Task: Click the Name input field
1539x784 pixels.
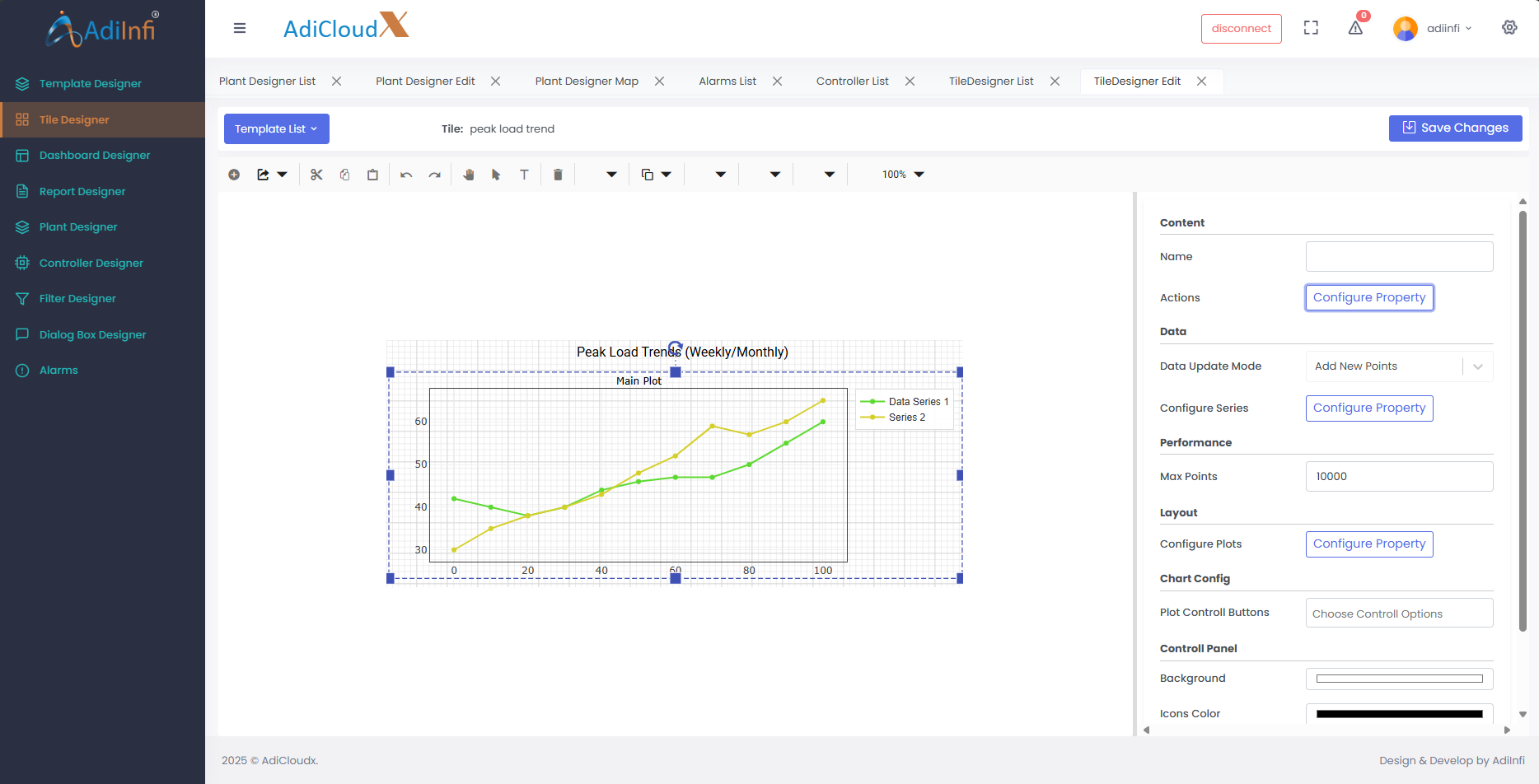Action: click(x=1399, y=256)
